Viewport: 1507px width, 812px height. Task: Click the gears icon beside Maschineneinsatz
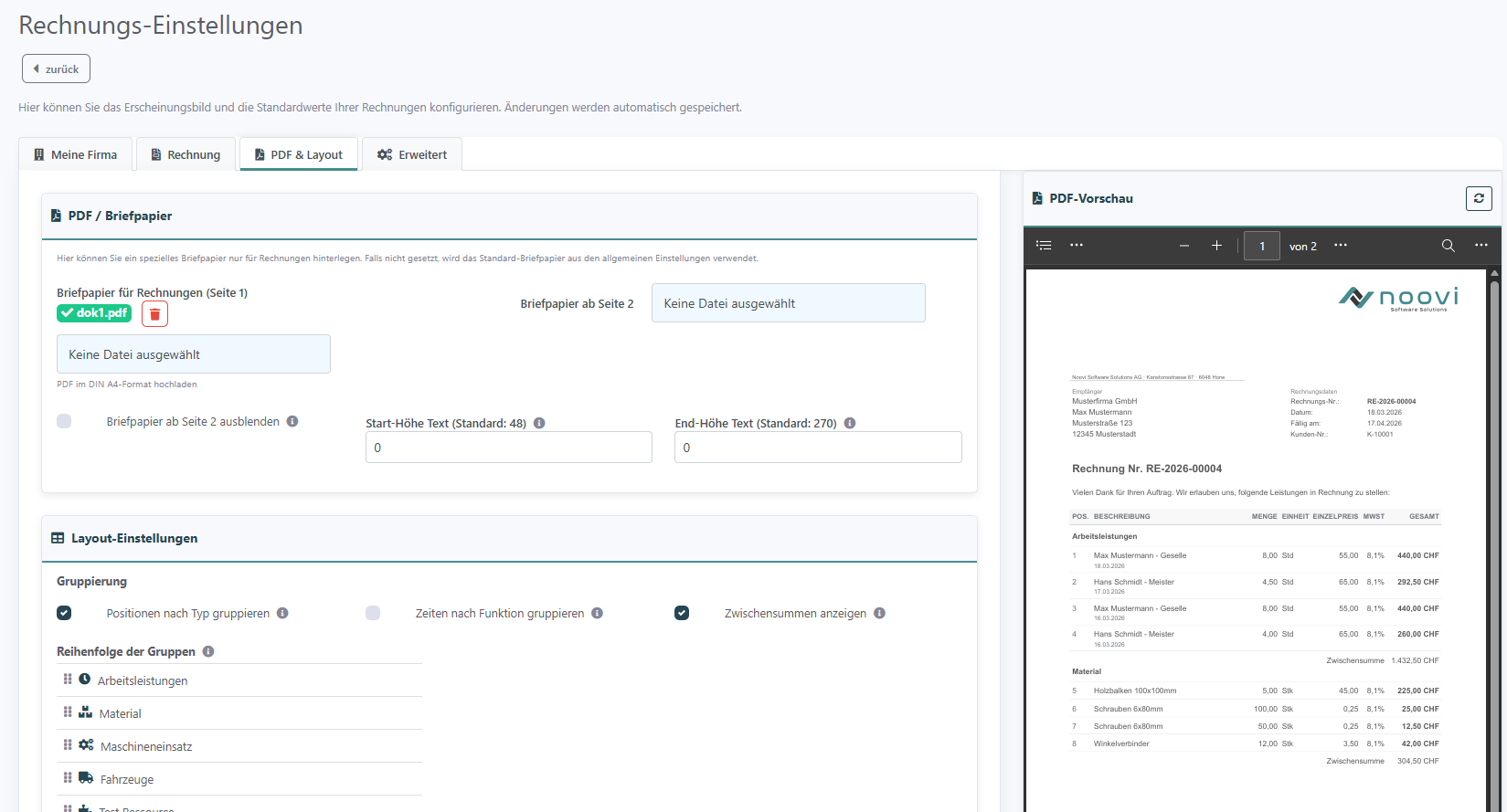[86, 744]
